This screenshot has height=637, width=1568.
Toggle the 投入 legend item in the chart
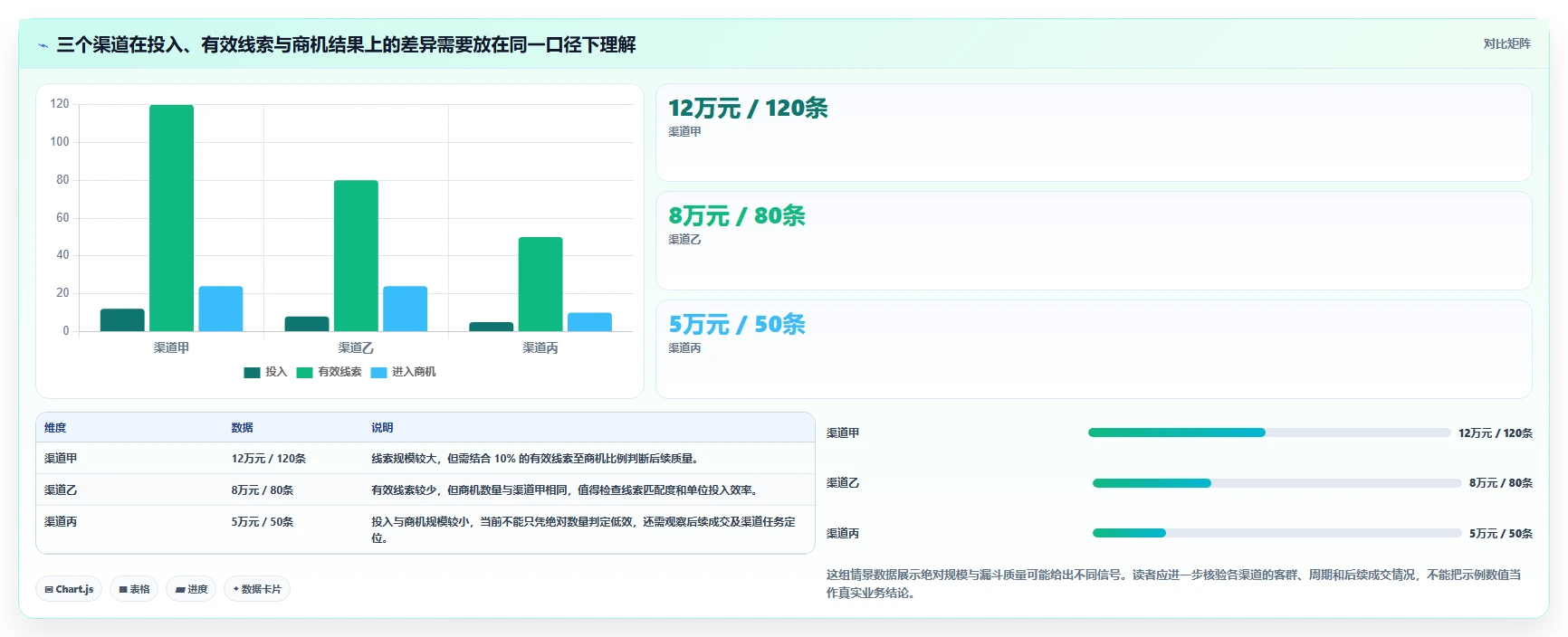click(265, 372)
